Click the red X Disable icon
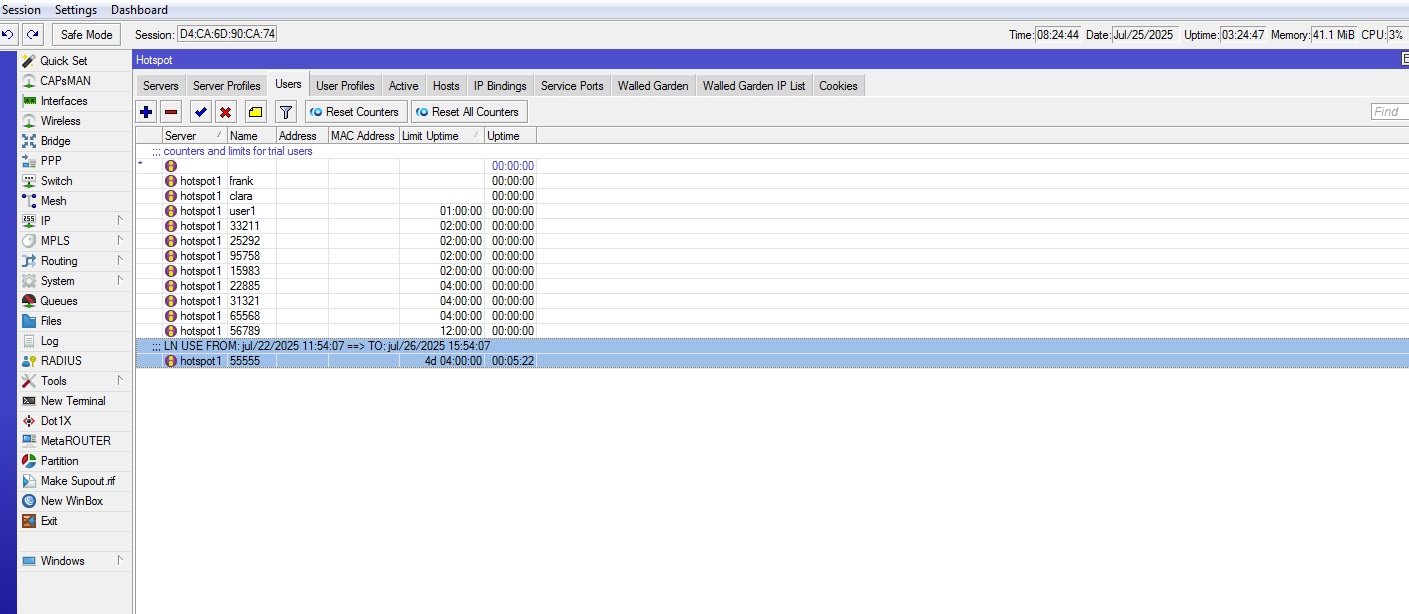This screenshot has width=1409, height=614. tap(226, 112)
